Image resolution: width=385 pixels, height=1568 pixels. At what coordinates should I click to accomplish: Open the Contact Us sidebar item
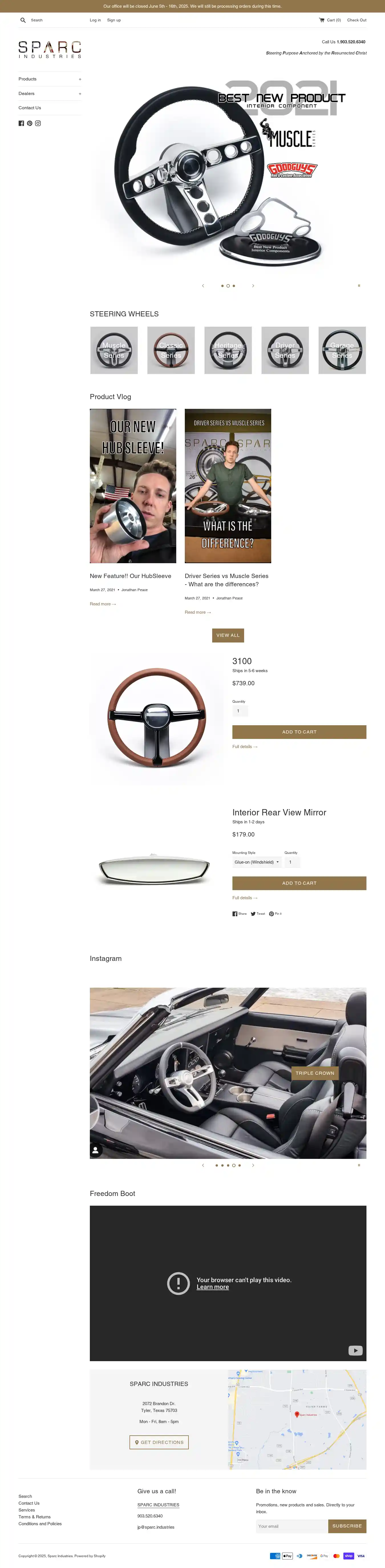30,108
